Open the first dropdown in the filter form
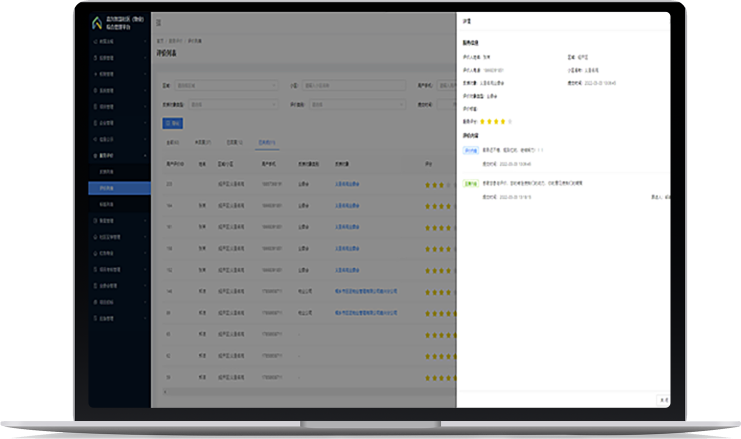Viewport: 741px width, 439px height. click(226, 86)
